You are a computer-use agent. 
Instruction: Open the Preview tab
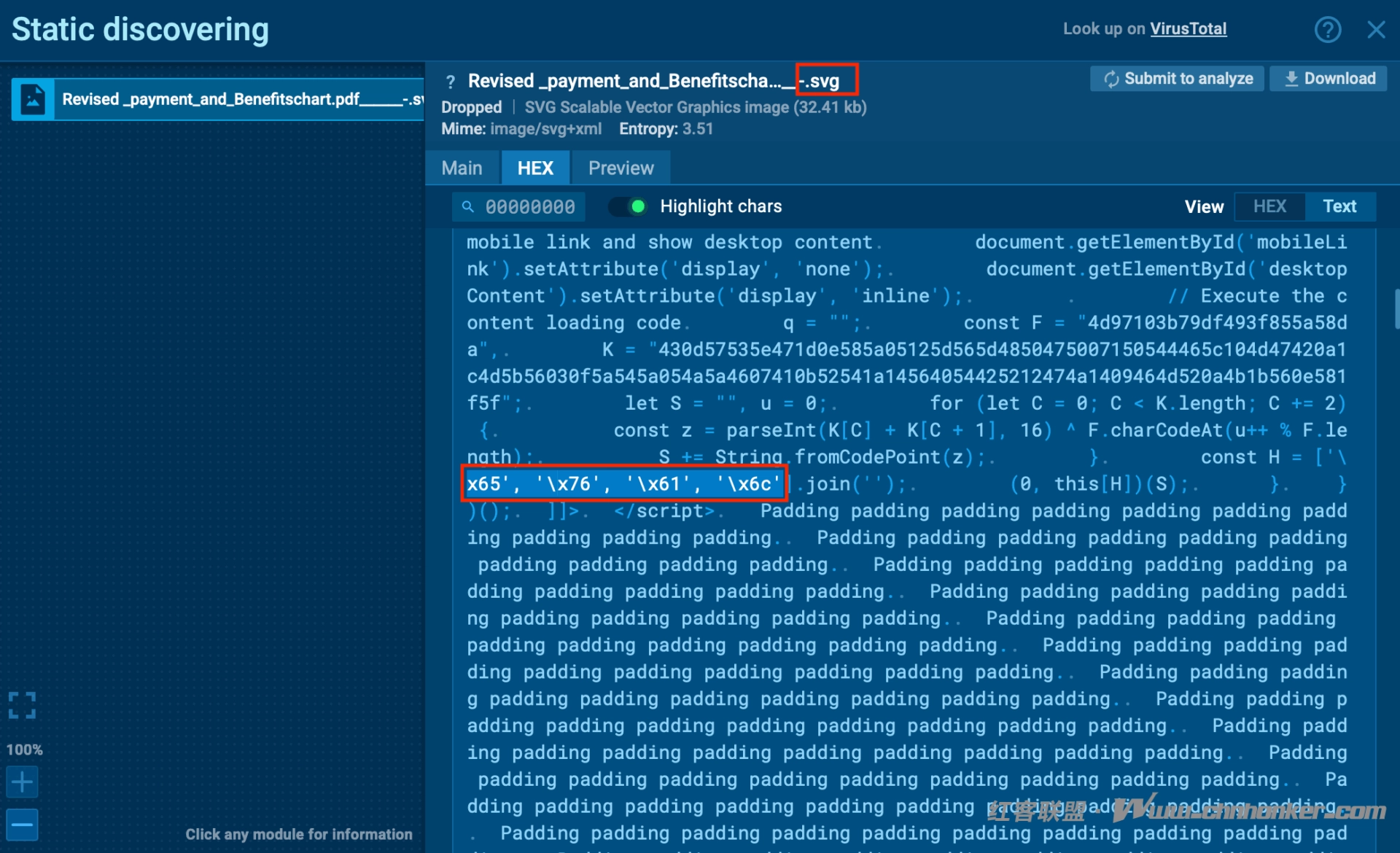tap(621, 168)
